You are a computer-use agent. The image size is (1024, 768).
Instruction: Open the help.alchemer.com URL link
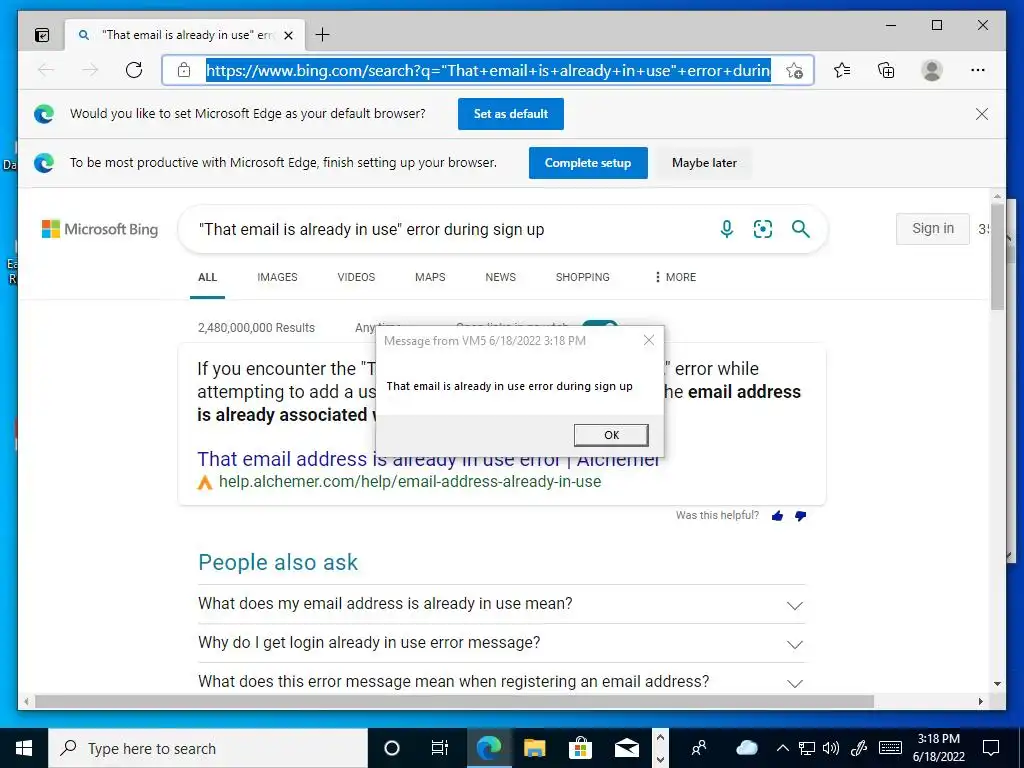coord(409,482)
